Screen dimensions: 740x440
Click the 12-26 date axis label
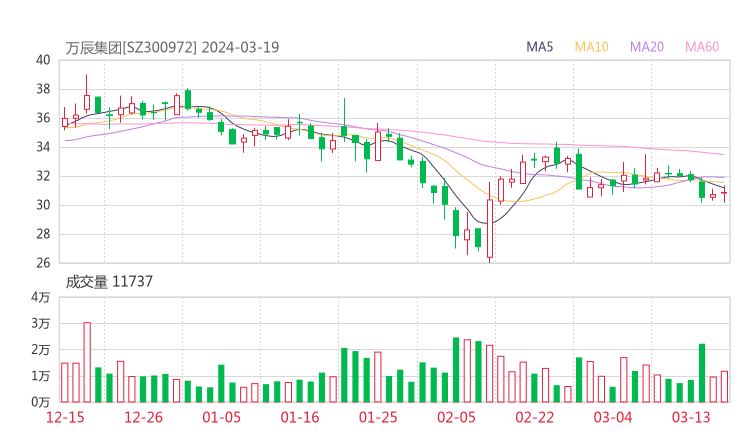click(x=143, y=417)
